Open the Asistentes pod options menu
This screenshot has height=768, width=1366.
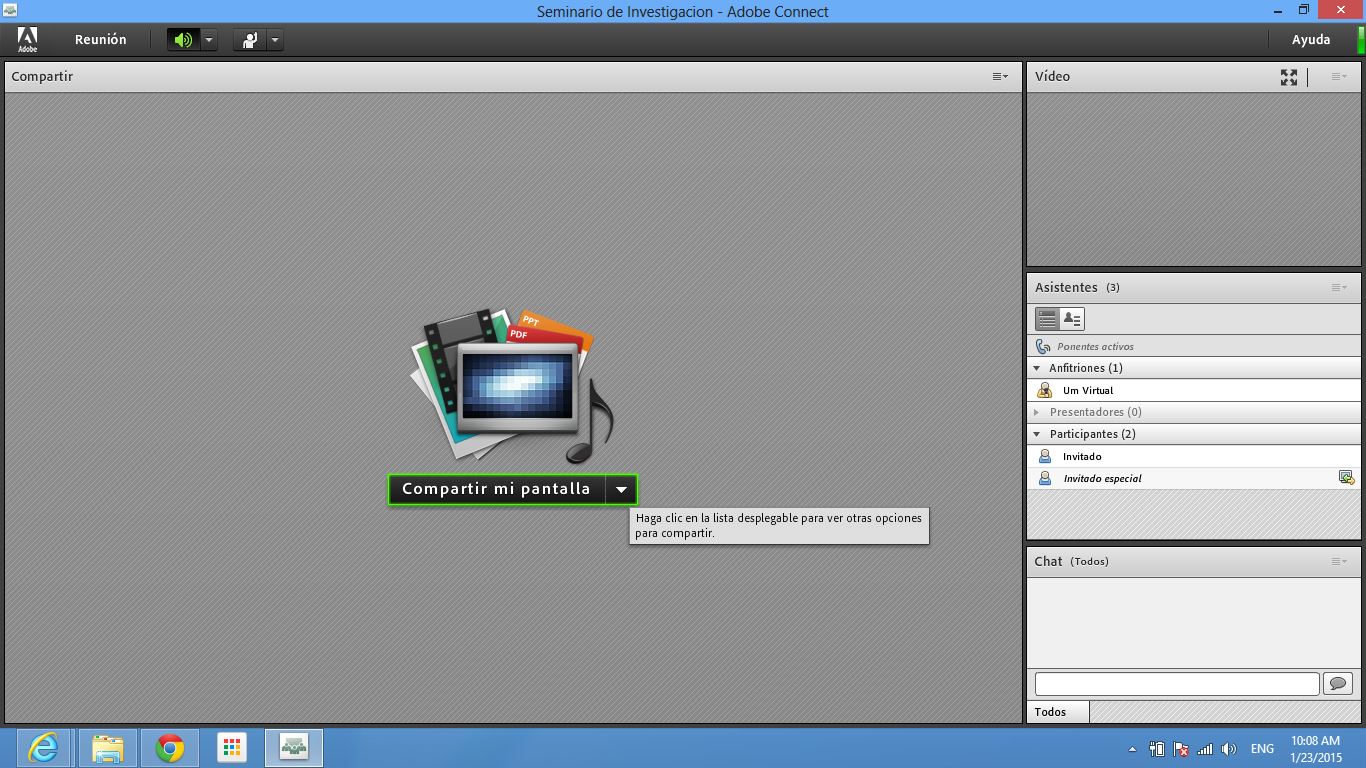(1339, 287)
